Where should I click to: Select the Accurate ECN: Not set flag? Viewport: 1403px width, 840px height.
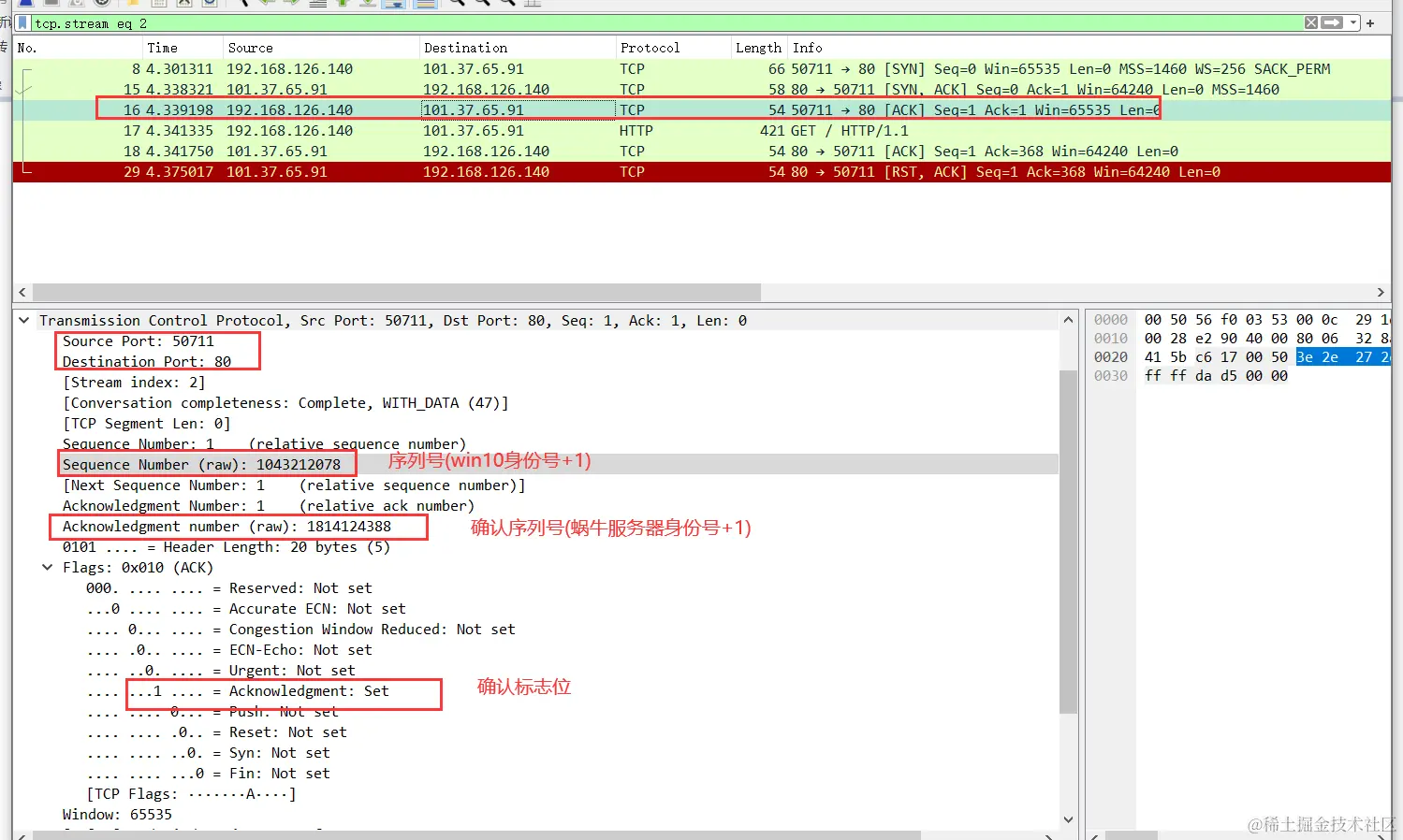(x=246, y=609)
